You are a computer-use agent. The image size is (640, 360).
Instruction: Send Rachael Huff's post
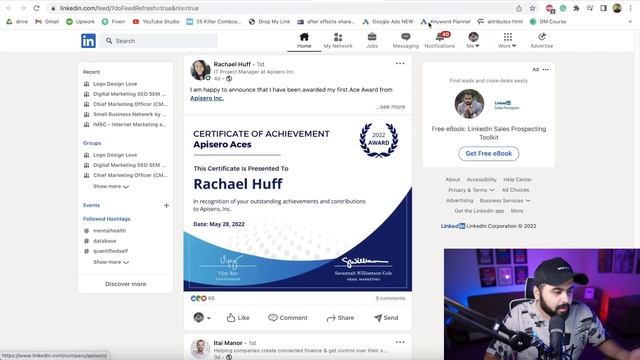point(386,318)
